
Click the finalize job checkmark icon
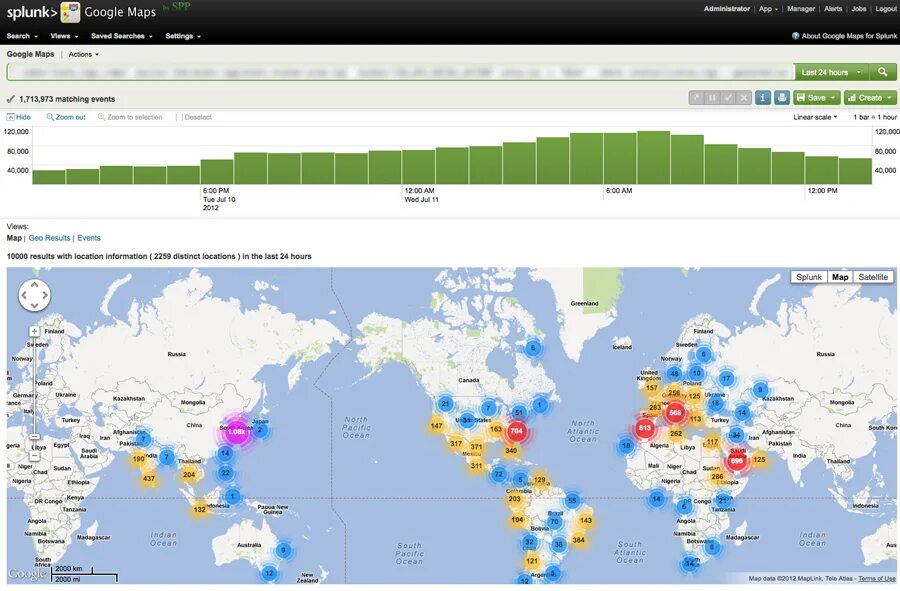click(x=728, y=98)
